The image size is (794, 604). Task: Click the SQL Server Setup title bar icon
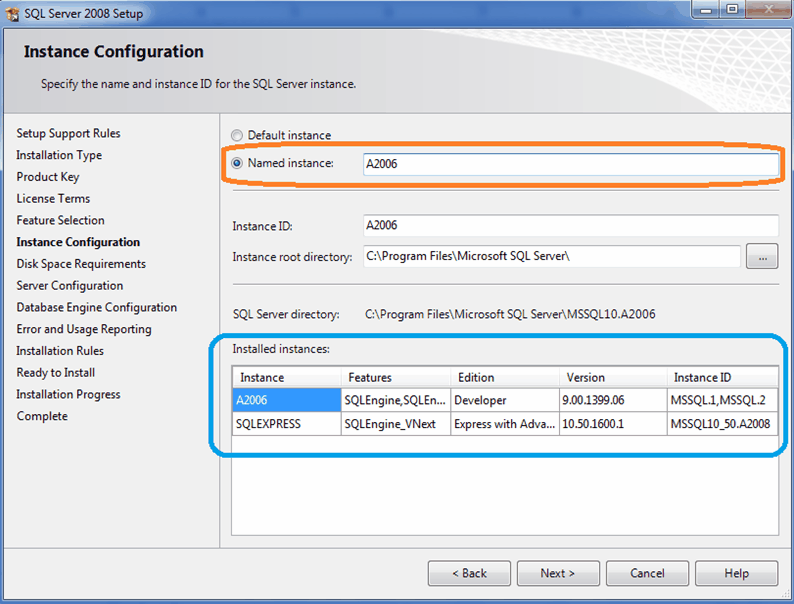12,14
